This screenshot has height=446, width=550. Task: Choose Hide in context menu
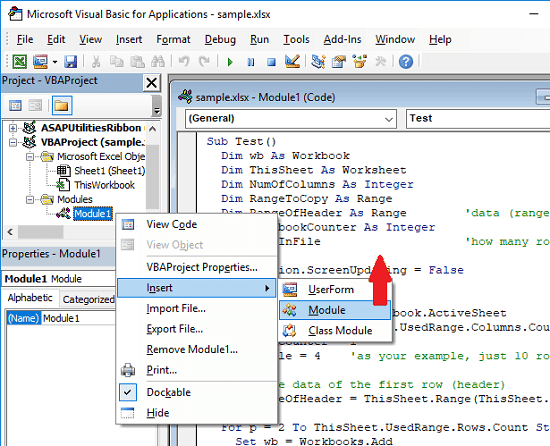(x=196, y=413)
